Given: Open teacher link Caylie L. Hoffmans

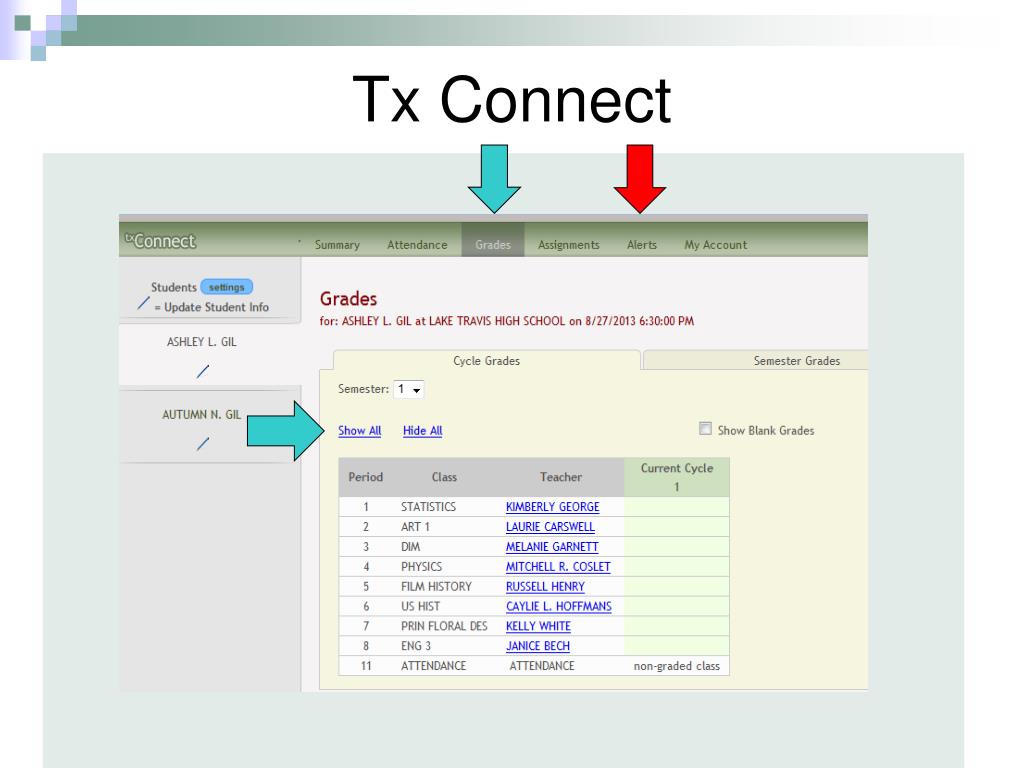Looking at the screenshot, I should click(559, 606).
